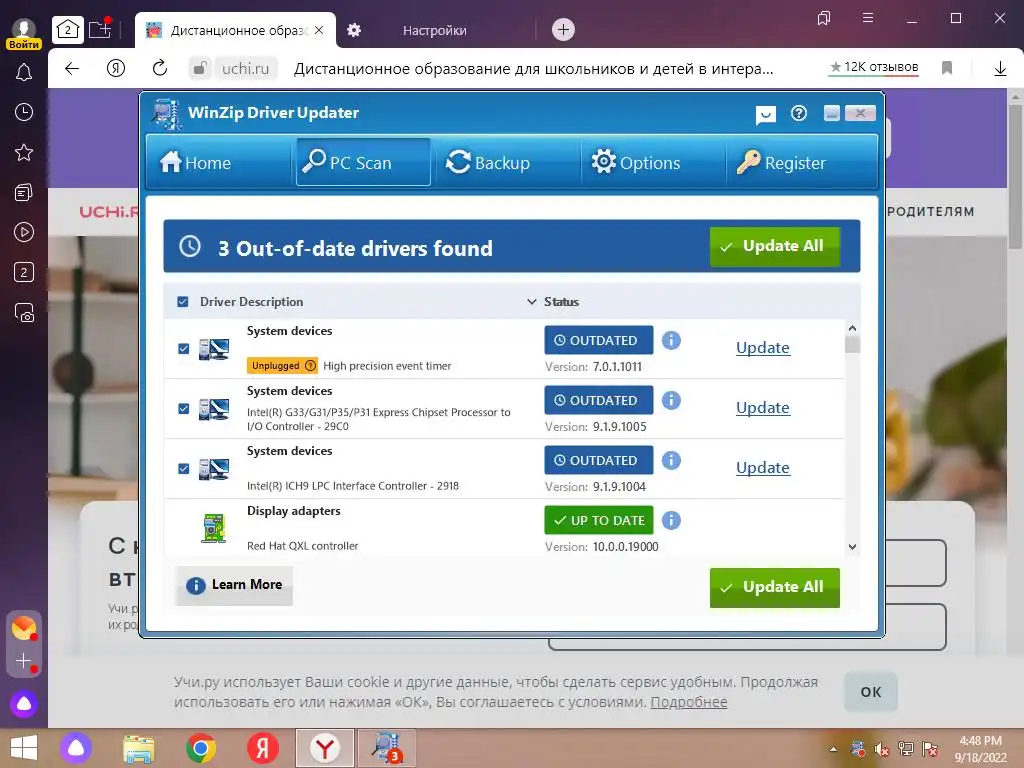Show info for Red Hat QXL controller

(x=671, y=520)
